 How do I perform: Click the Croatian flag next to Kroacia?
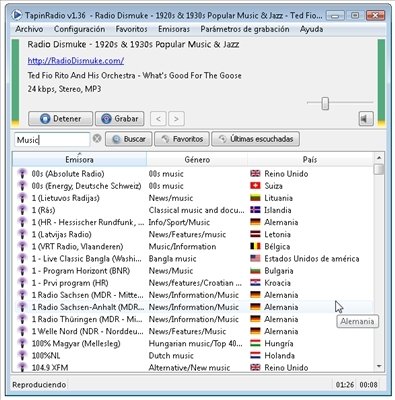click(255, 283)
